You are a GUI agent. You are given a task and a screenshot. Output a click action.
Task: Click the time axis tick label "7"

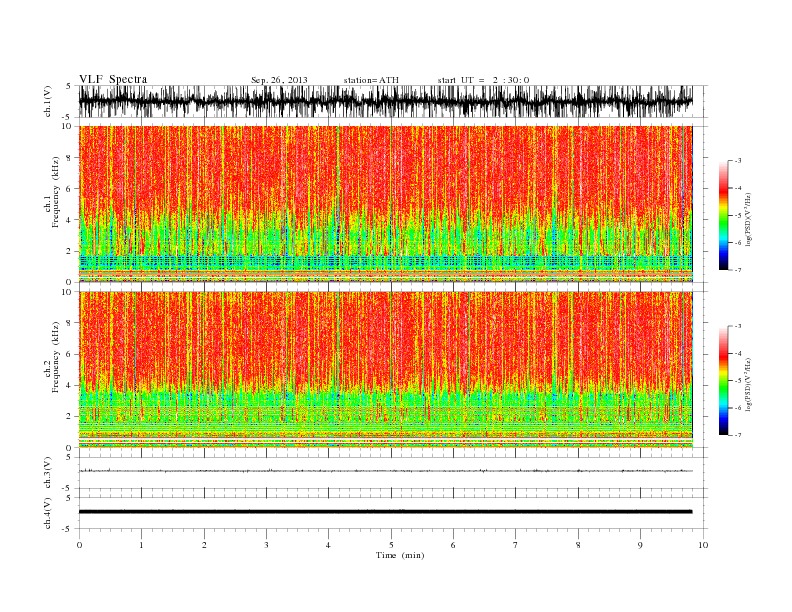coord(516,545)
